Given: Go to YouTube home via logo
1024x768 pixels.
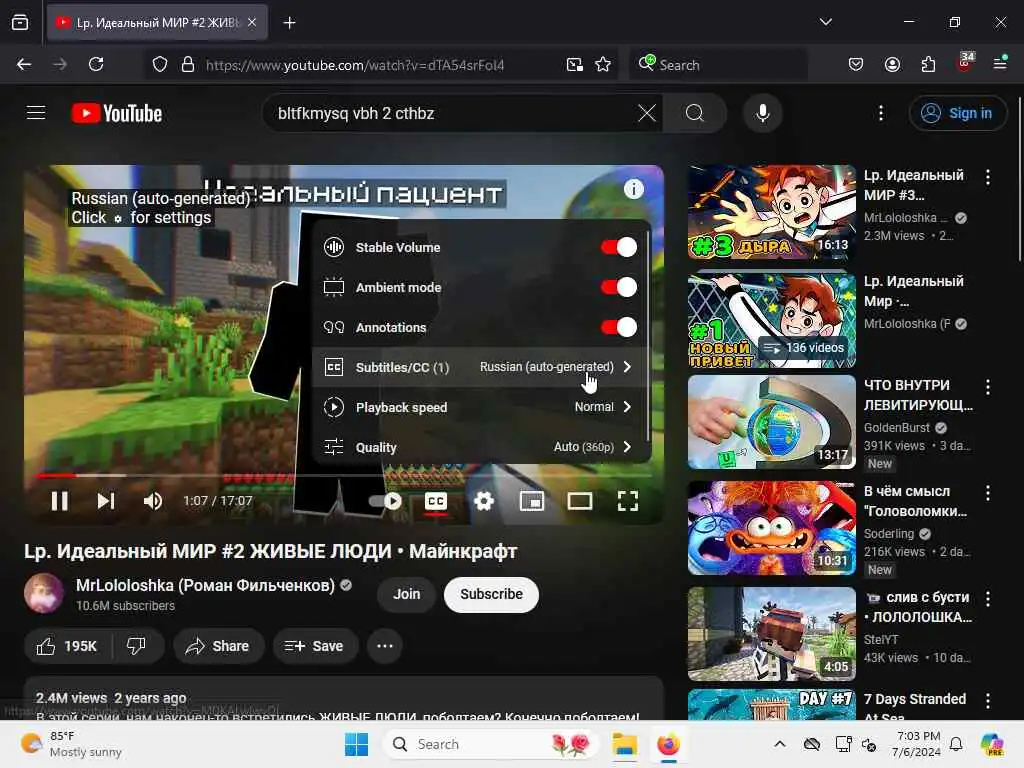Looking at the screenshot, I should pyautogui.click(x=117, y=114).
